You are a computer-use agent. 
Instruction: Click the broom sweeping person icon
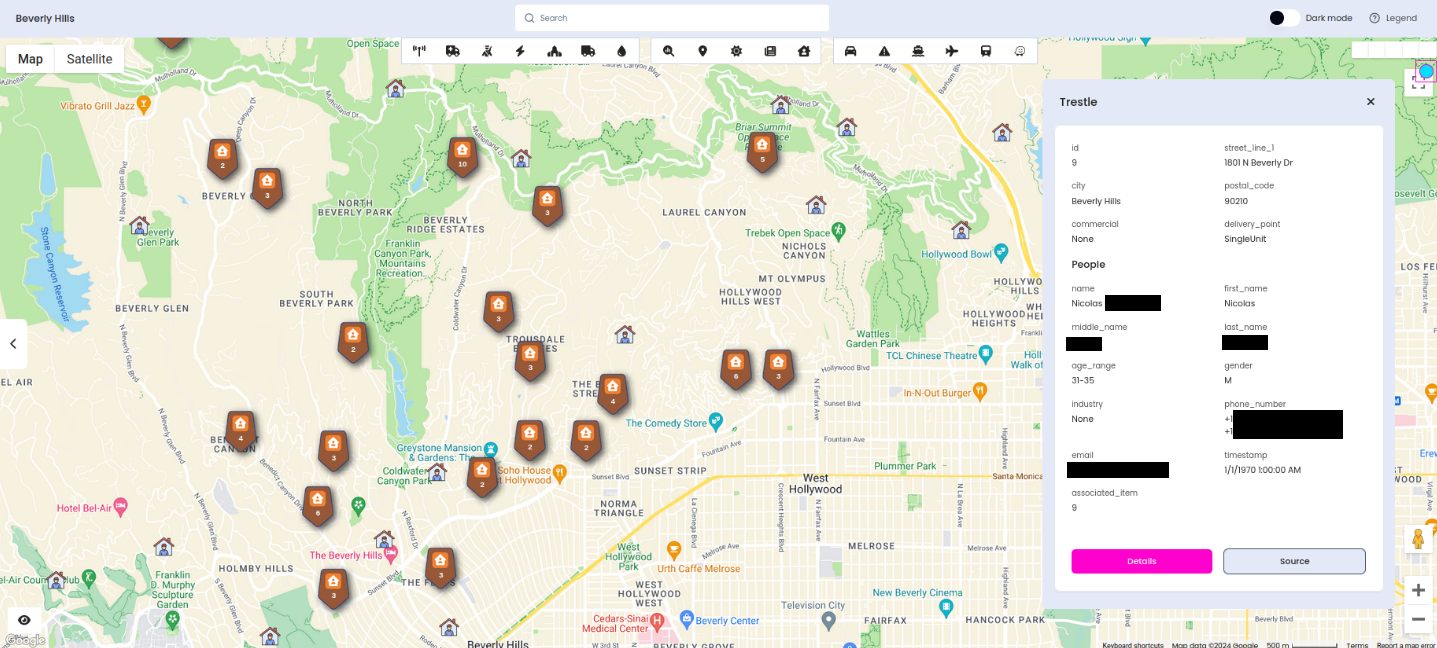486,51
